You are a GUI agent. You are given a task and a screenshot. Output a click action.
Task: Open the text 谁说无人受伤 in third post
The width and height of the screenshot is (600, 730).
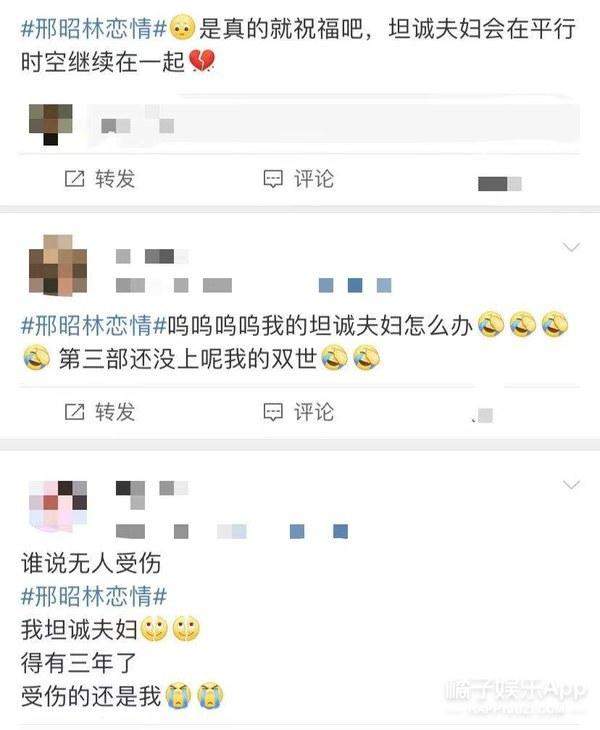pos(91,563)
